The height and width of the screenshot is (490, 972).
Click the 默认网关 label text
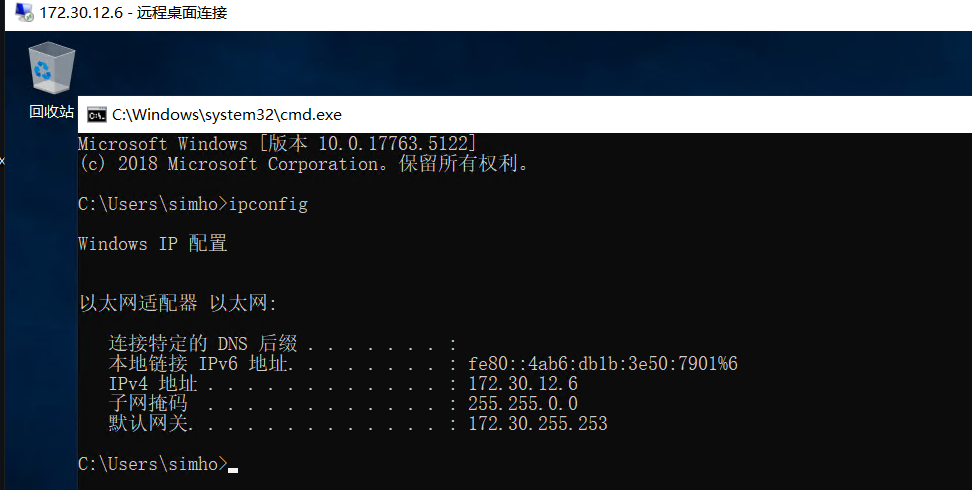click(149, 424)
